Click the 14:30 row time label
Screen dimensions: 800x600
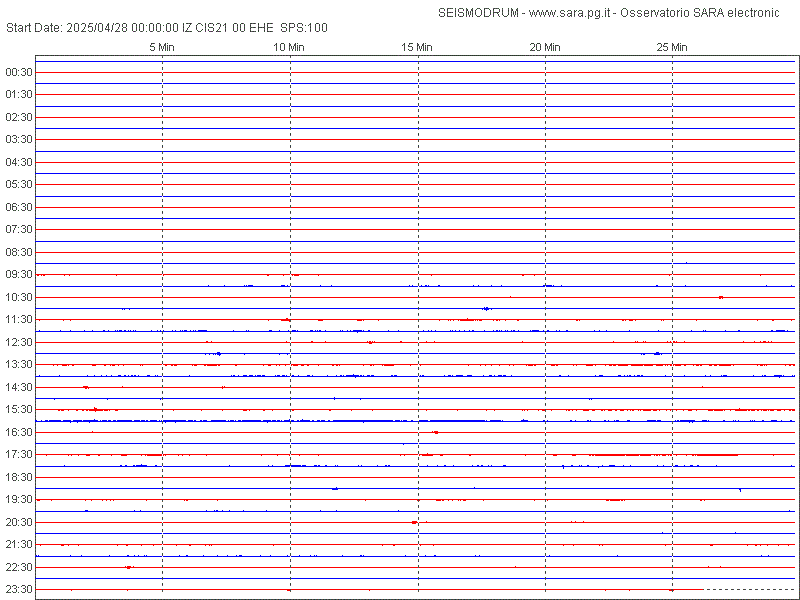[x=19, y=387]
